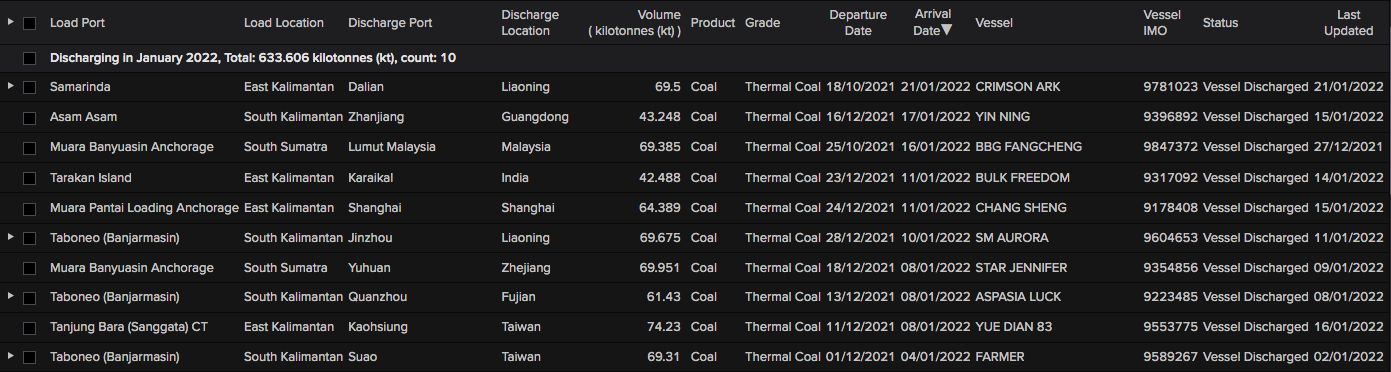This screenshot has width=1391, height=372.
Task: Sort by Load Location column header
Action: [284, 23]
